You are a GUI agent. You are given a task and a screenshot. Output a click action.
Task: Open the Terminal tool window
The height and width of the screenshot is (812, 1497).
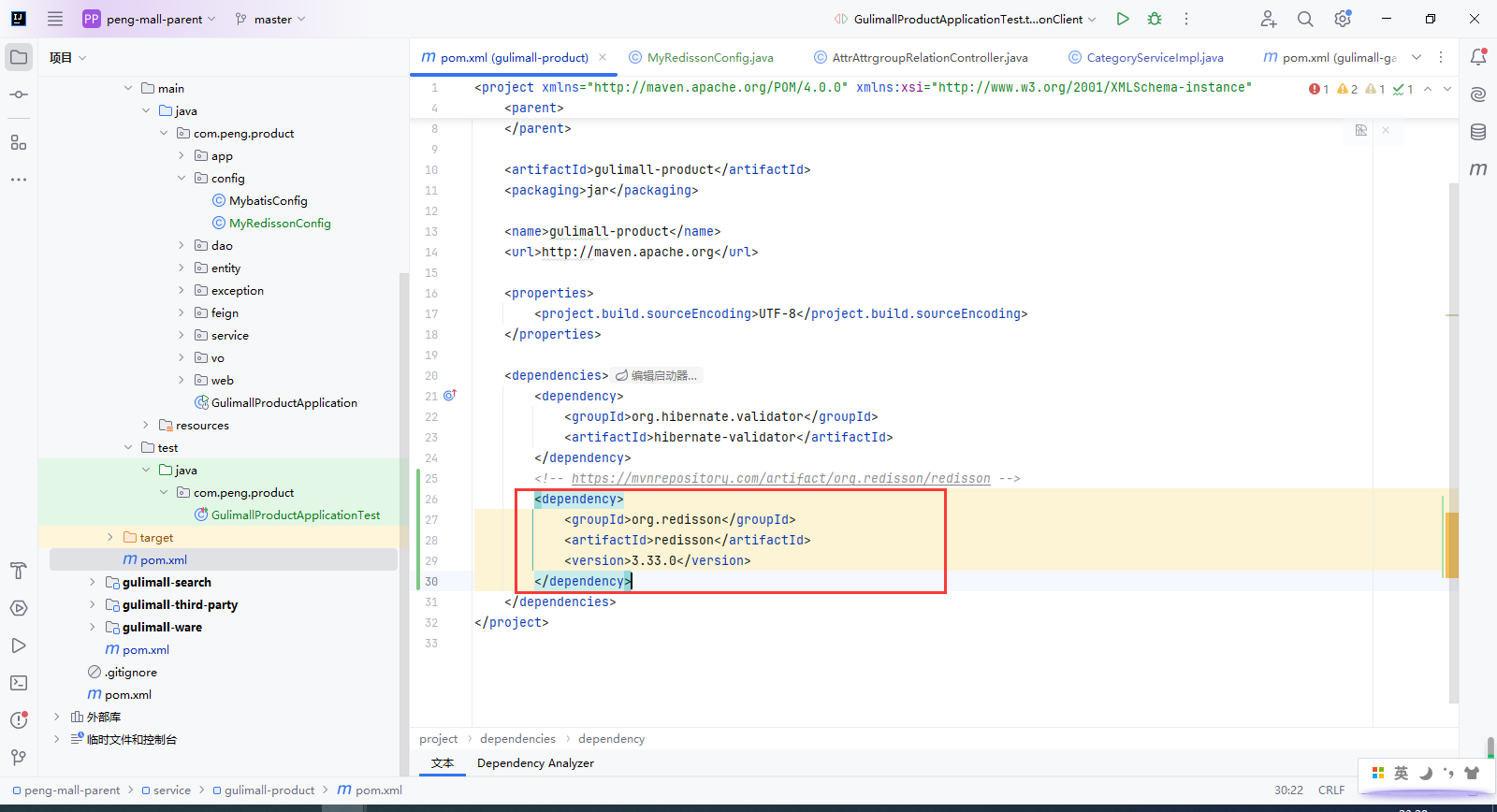[x=19, y=683]
